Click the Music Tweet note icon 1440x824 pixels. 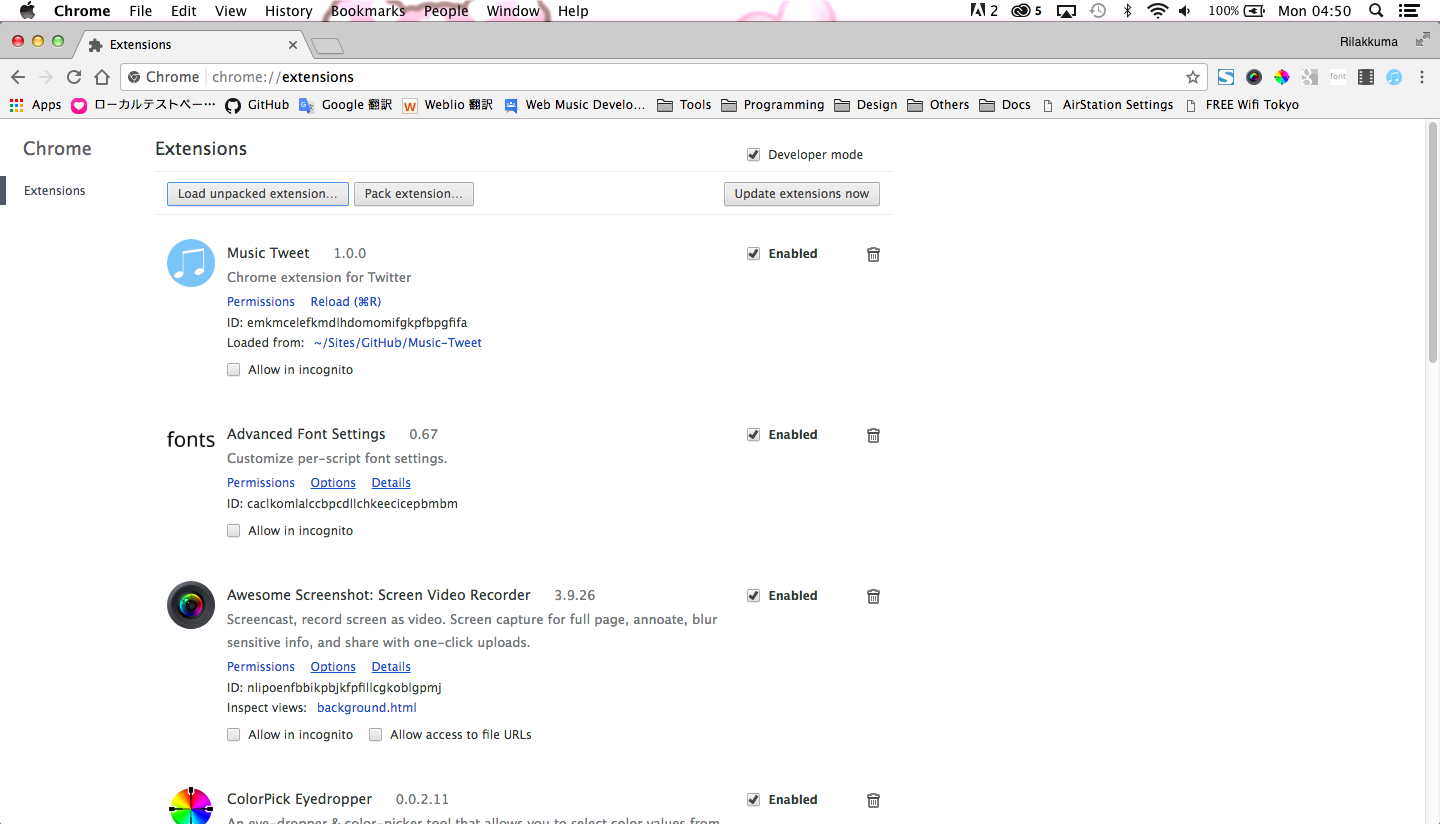click(191, 263)
